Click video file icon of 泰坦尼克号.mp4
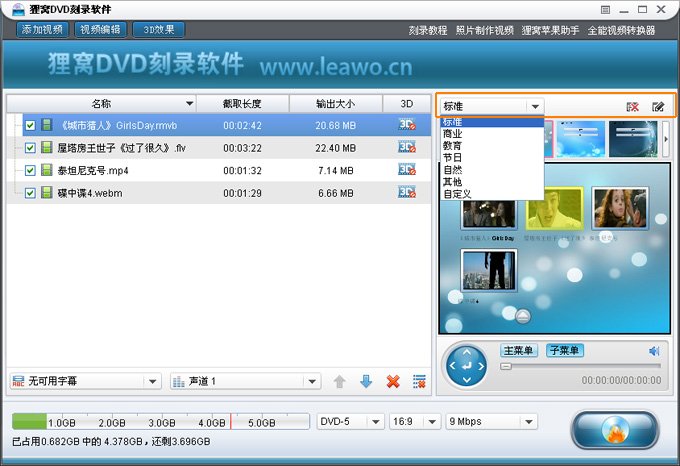The height and width of the screenshot is (466, 680). click(46, 170)
